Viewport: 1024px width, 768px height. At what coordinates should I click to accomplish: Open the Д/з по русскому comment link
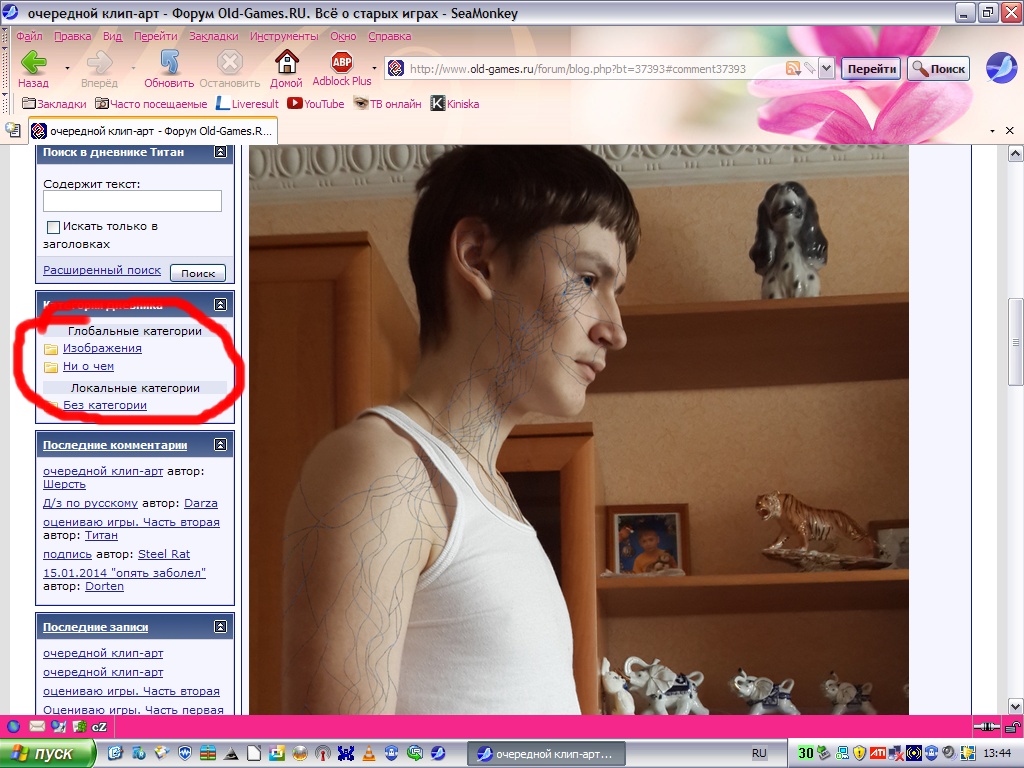(90, 503)
